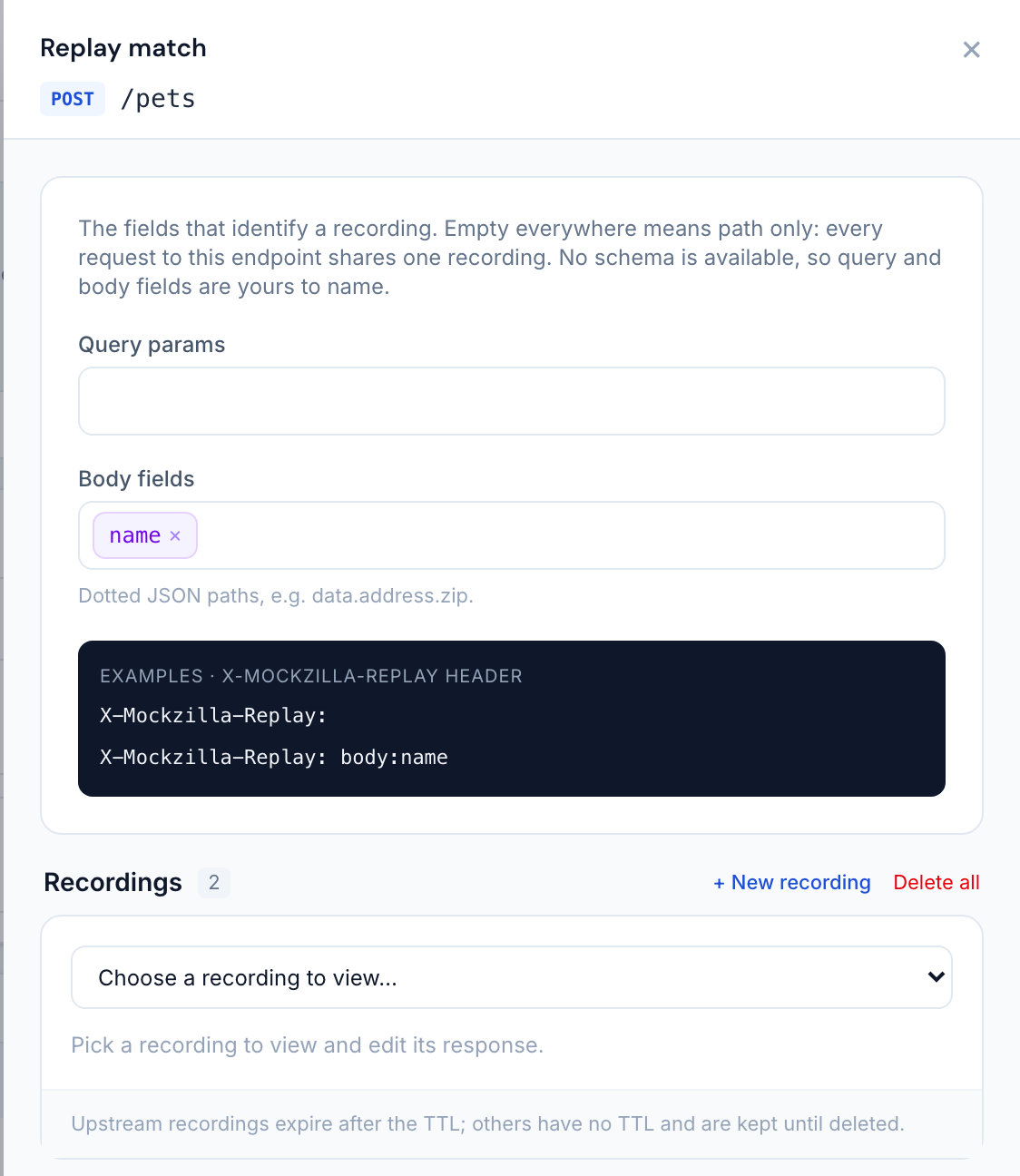Click the Recordings heading
Viewport: 1020px width, 1176px height.
tap(113, 882)
